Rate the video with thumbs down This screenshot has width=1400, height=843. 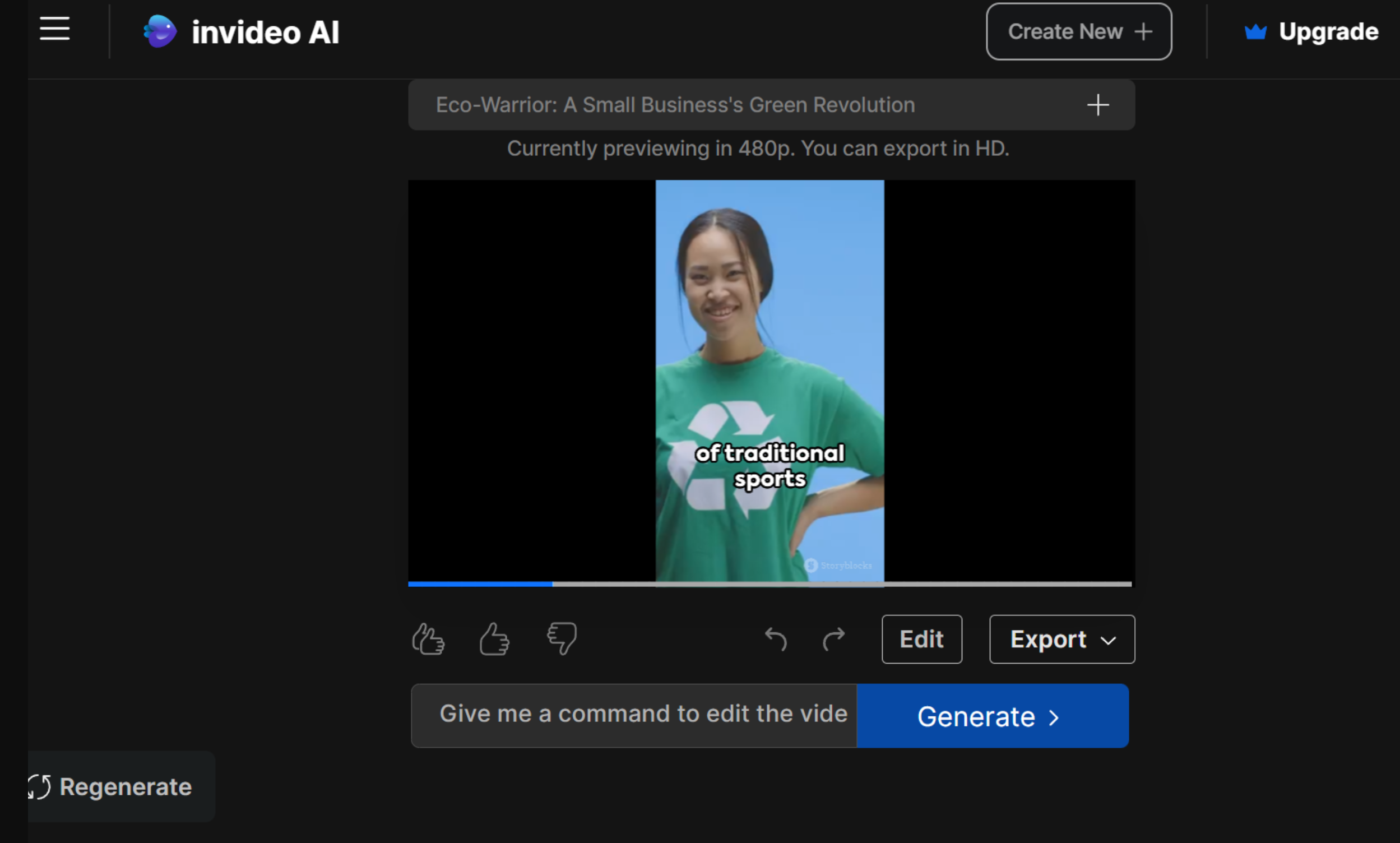click(561, 638)
